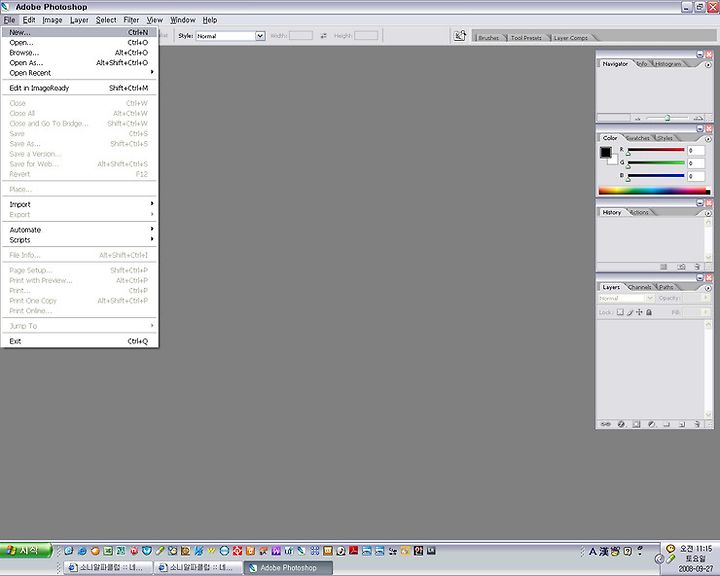720x576 pixels.
Task: Choose New... from File menu
Action: coord(79,32)
